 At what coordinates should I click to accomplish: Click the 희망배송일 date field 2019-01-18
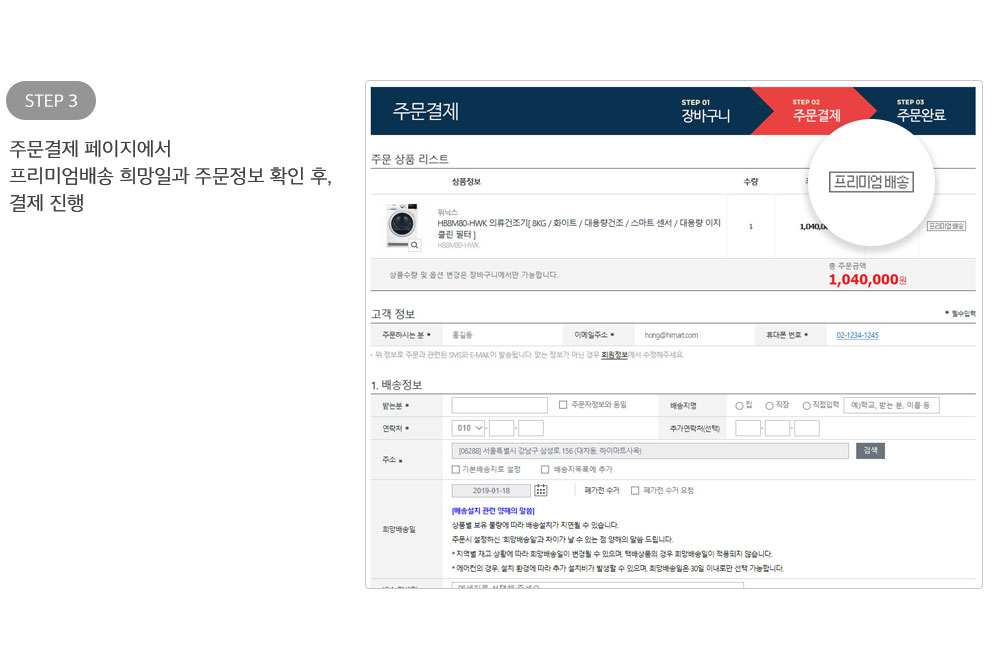(x=491, y=491)
